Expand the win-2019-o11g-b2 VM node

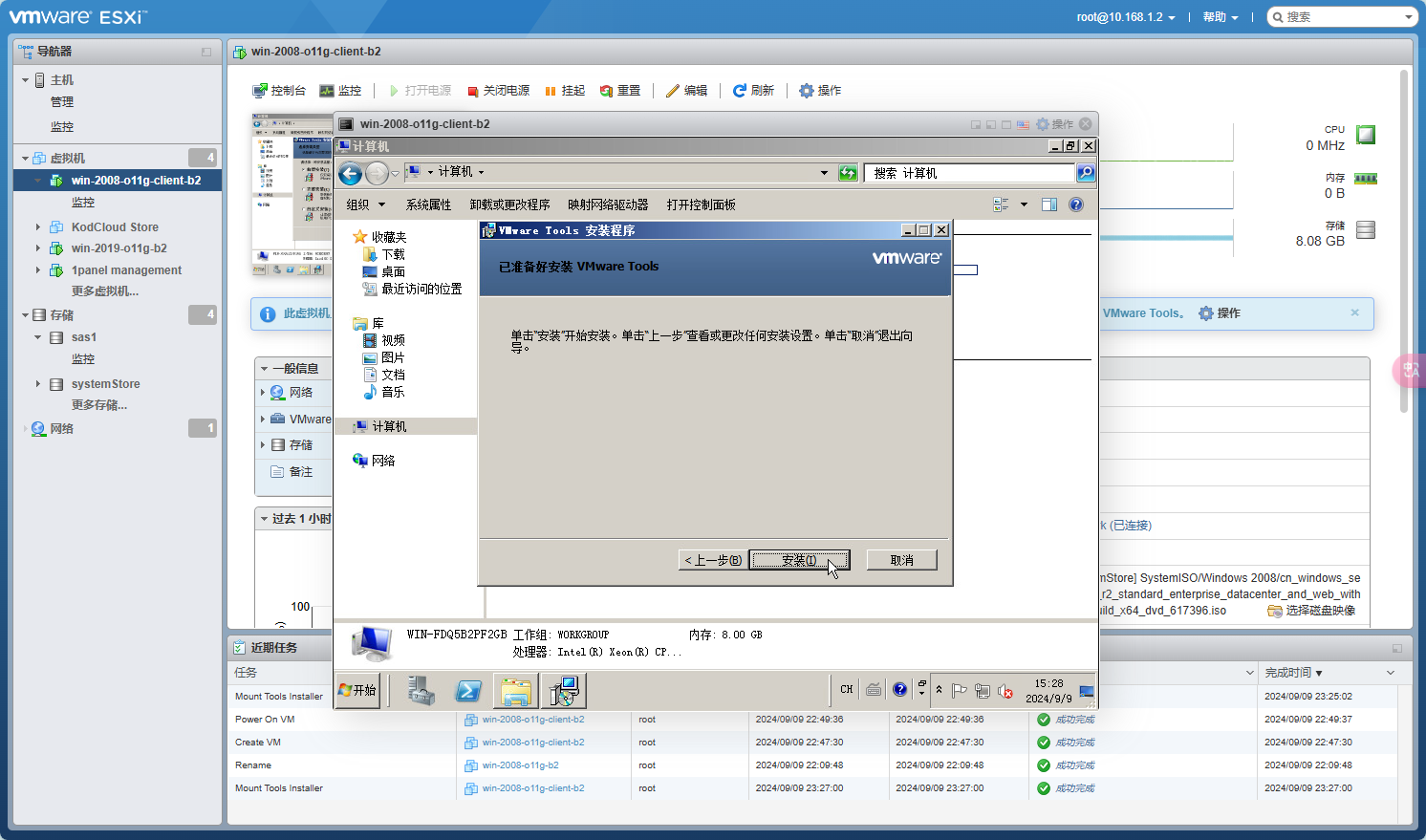(38, 248)
